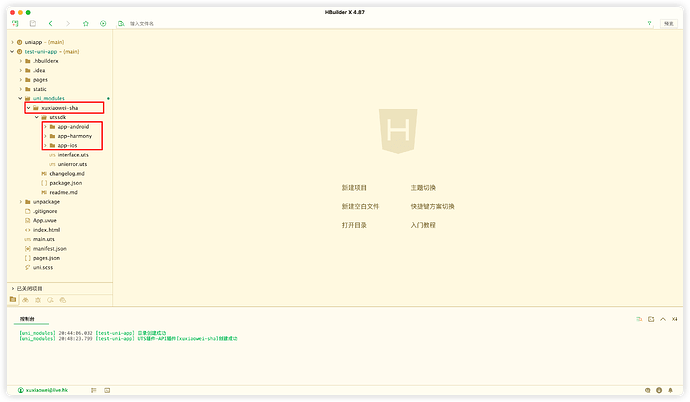The image size is (690, 402).
Task: Select the project folder icon in bottom sidebar bar
Action: tap(13, 298)
